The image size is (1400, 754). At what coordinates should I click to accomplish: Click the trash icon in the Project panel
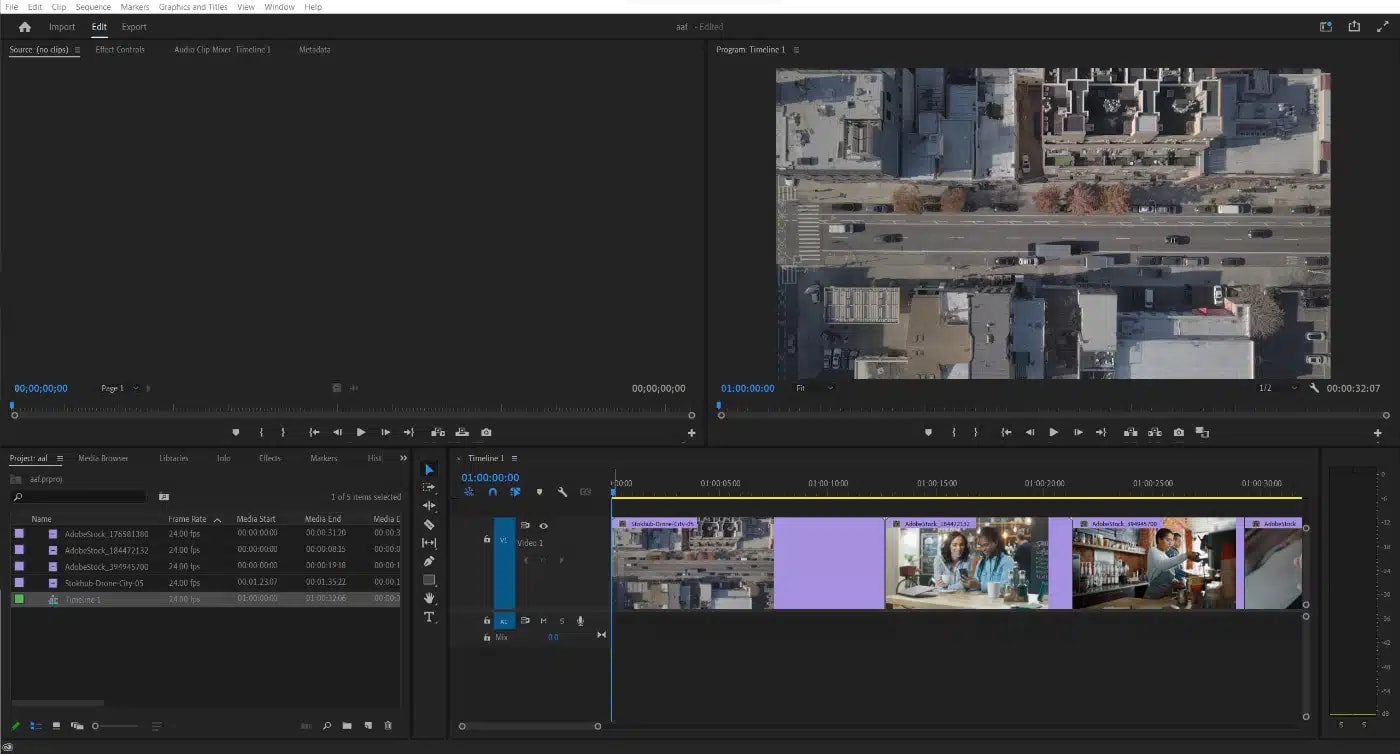tap(388, 726)
